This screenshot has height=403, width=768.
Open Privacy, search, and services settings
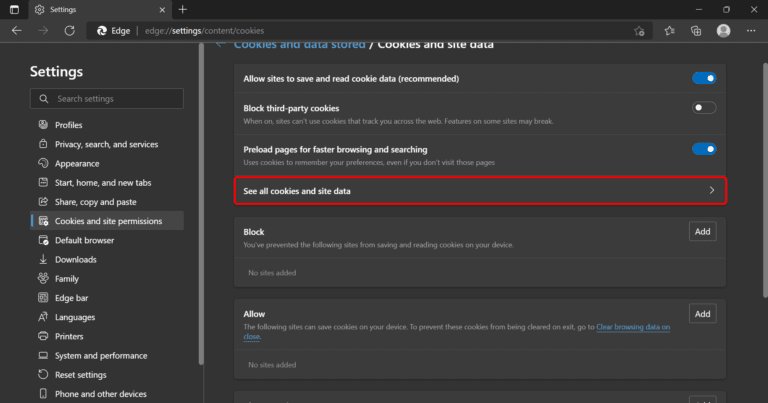[106, 144]
